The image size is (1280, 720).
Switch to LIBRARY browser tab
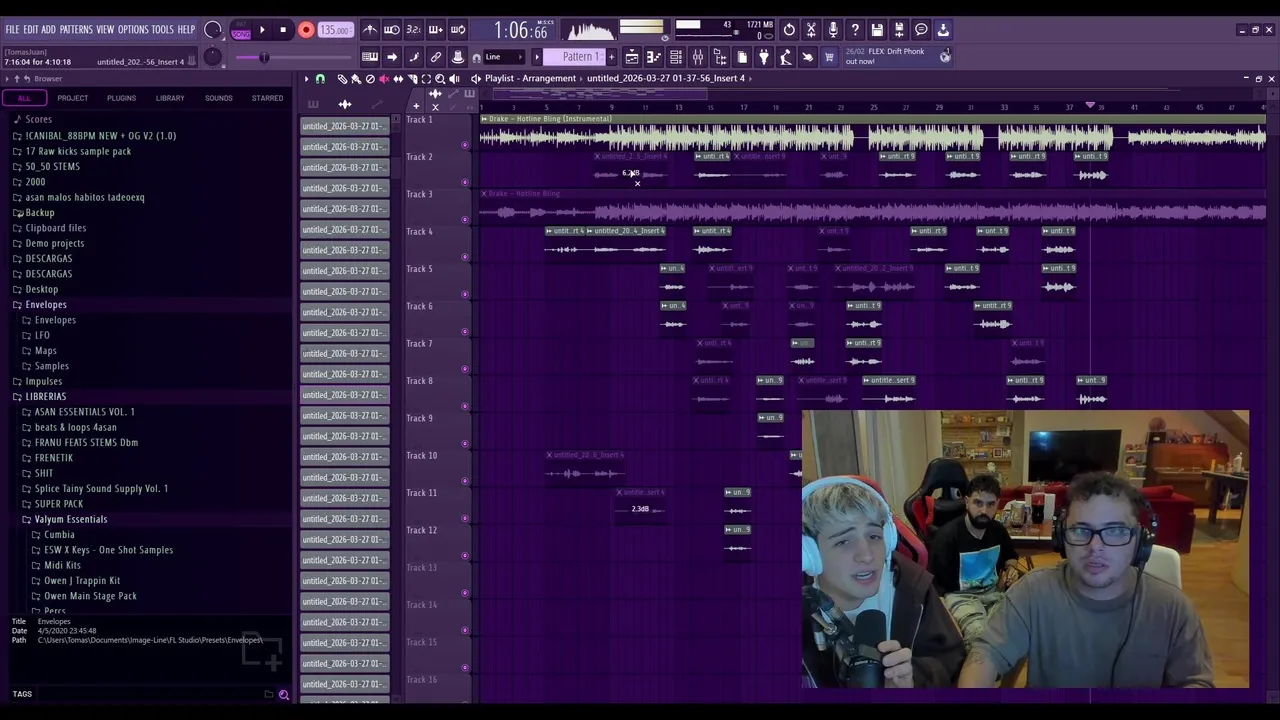pos(170,98)
